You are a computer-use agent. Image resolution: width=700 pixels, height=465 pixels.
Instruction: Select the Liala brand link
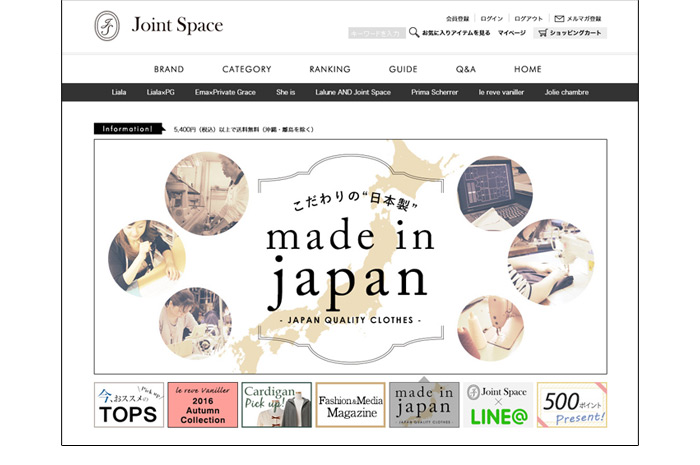[x=119, y=92]
